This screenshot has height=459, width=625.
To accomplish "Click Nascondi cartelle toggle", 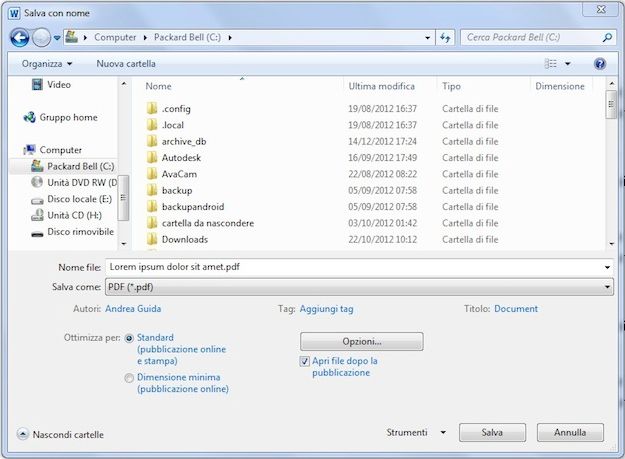I will [60, 434].
